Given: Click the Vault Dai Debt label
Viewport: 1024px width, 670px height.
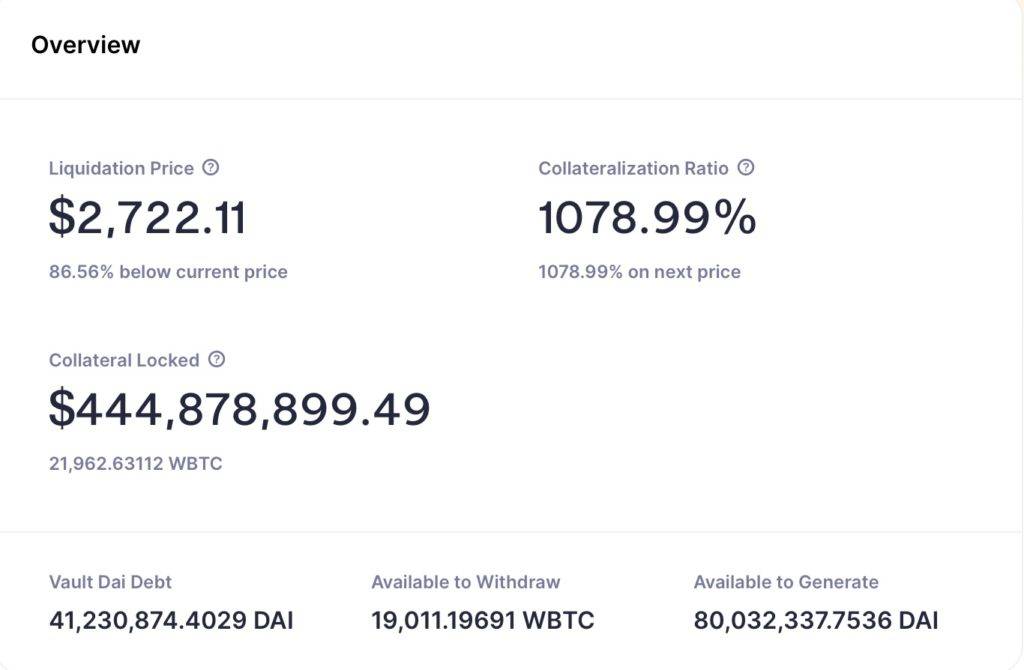Looking at the screenshot, I should point(110,582).
